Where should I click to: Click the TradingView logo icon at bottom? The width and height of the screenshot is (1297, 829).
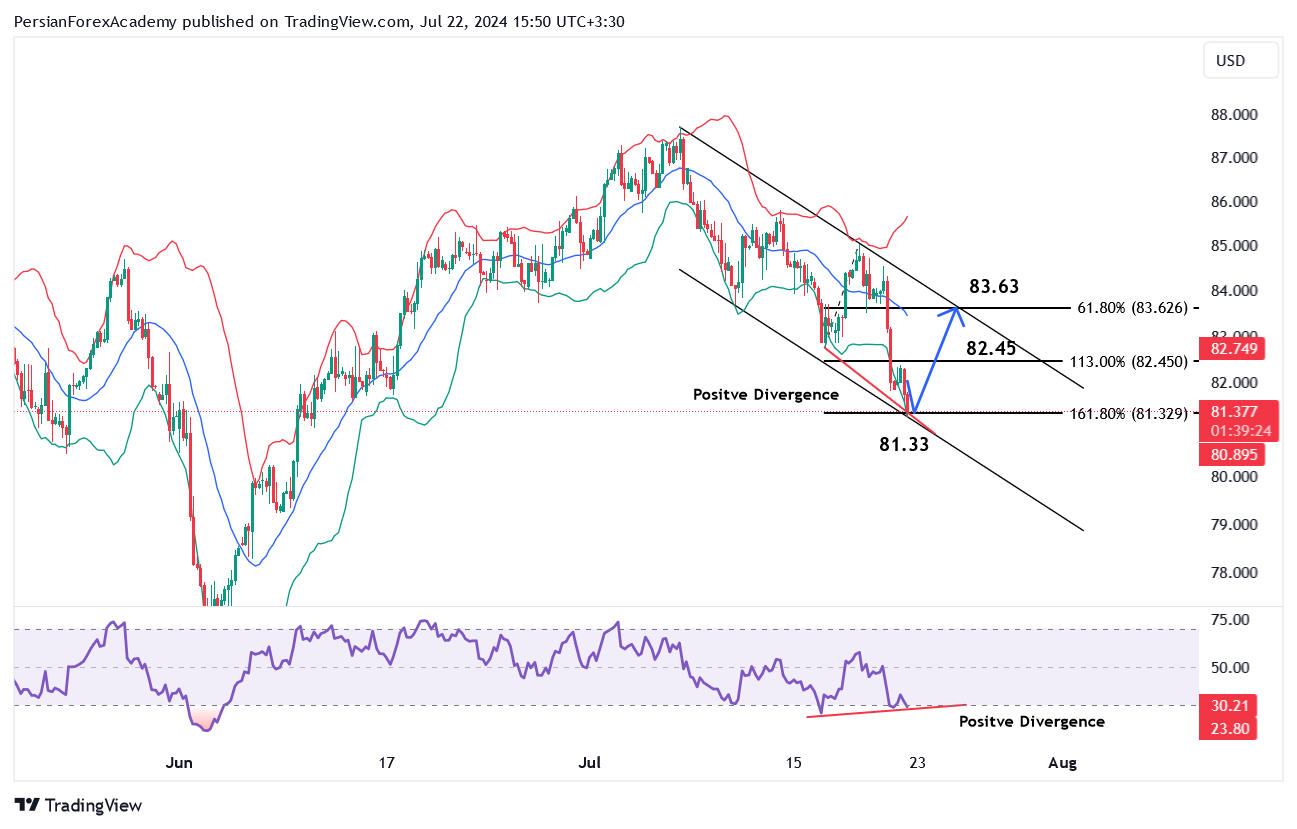[27, 805]
